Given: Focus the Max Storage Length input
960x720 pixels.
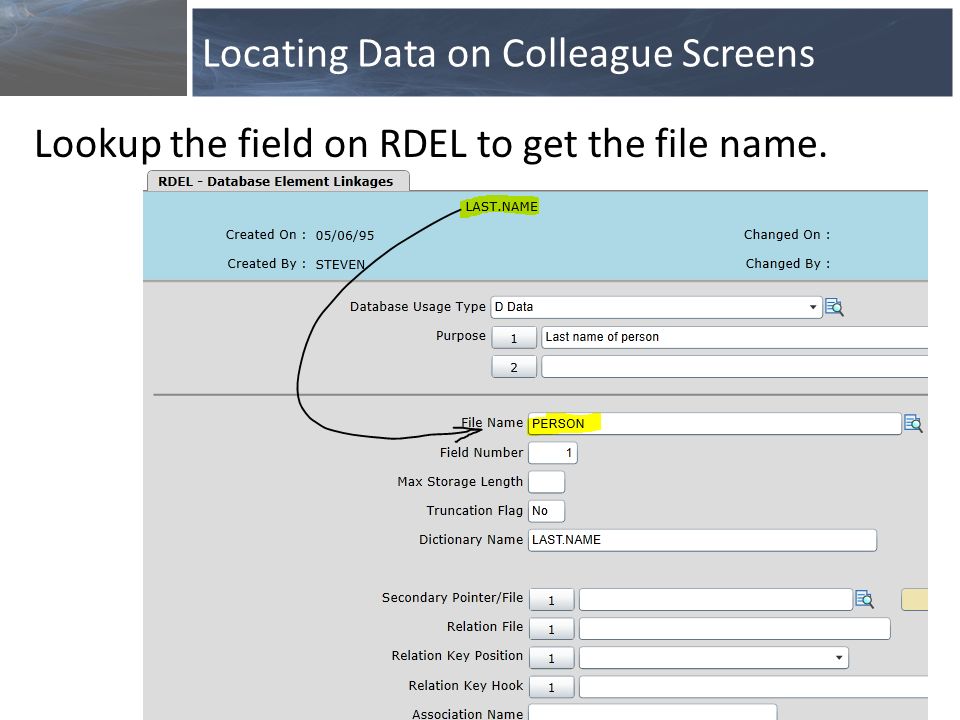Looking at the screenshot, I should 546,482.
